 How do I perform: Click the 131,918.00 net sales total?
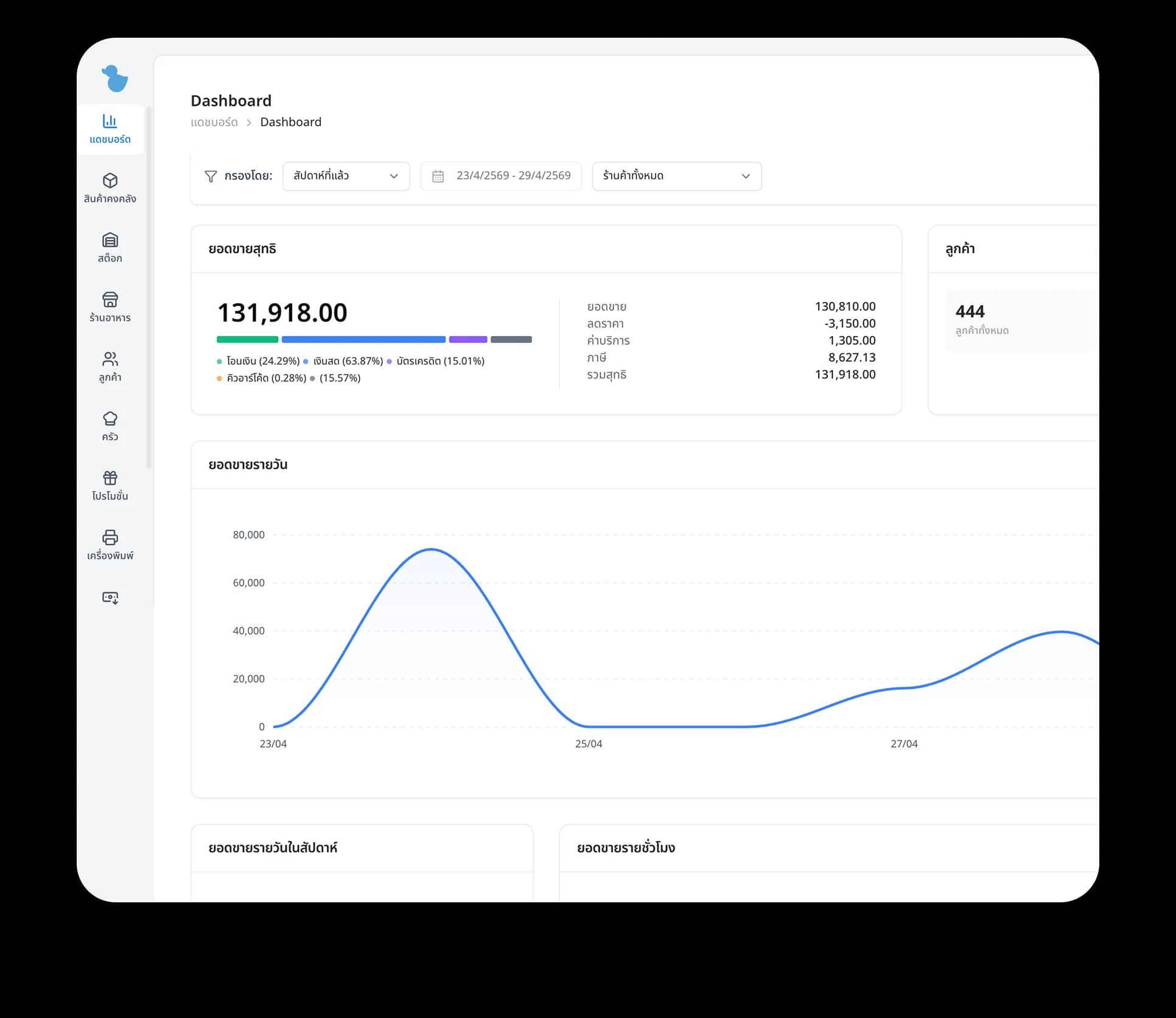[282, 313]
